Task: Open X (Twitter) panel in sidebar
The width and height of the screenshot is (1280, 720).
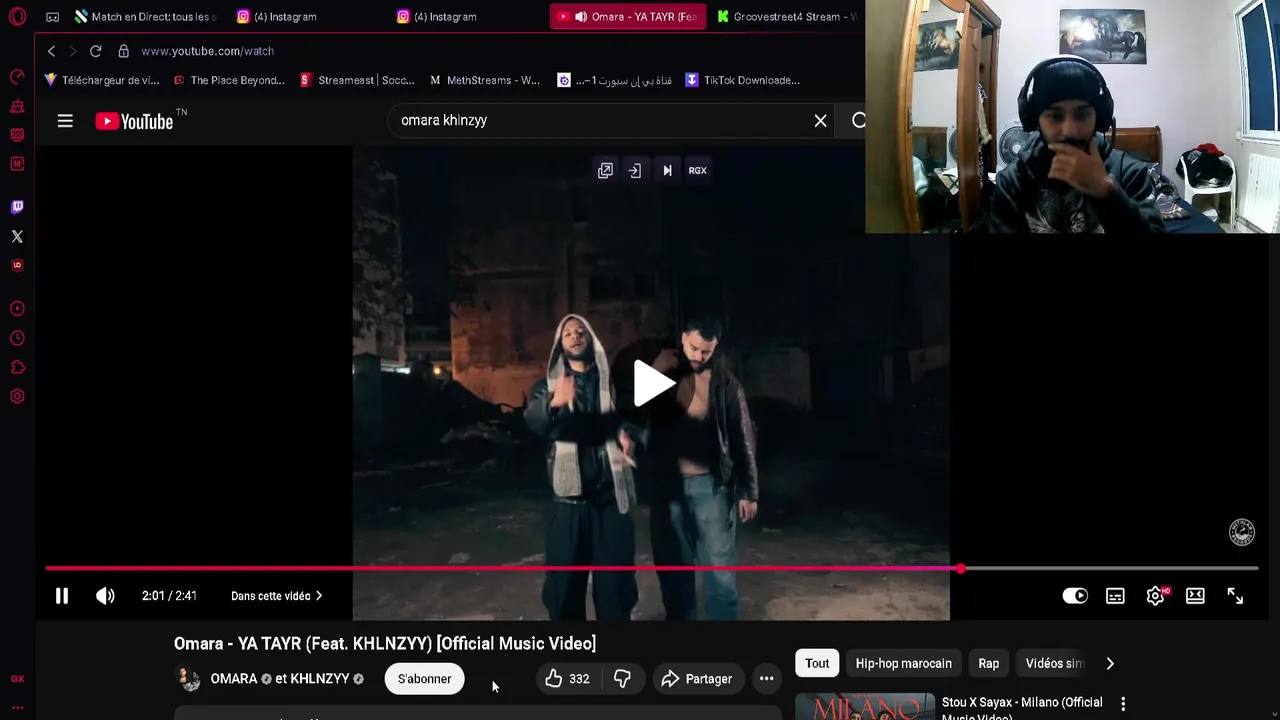Action: pyautogui.click(x=17, y=236)
